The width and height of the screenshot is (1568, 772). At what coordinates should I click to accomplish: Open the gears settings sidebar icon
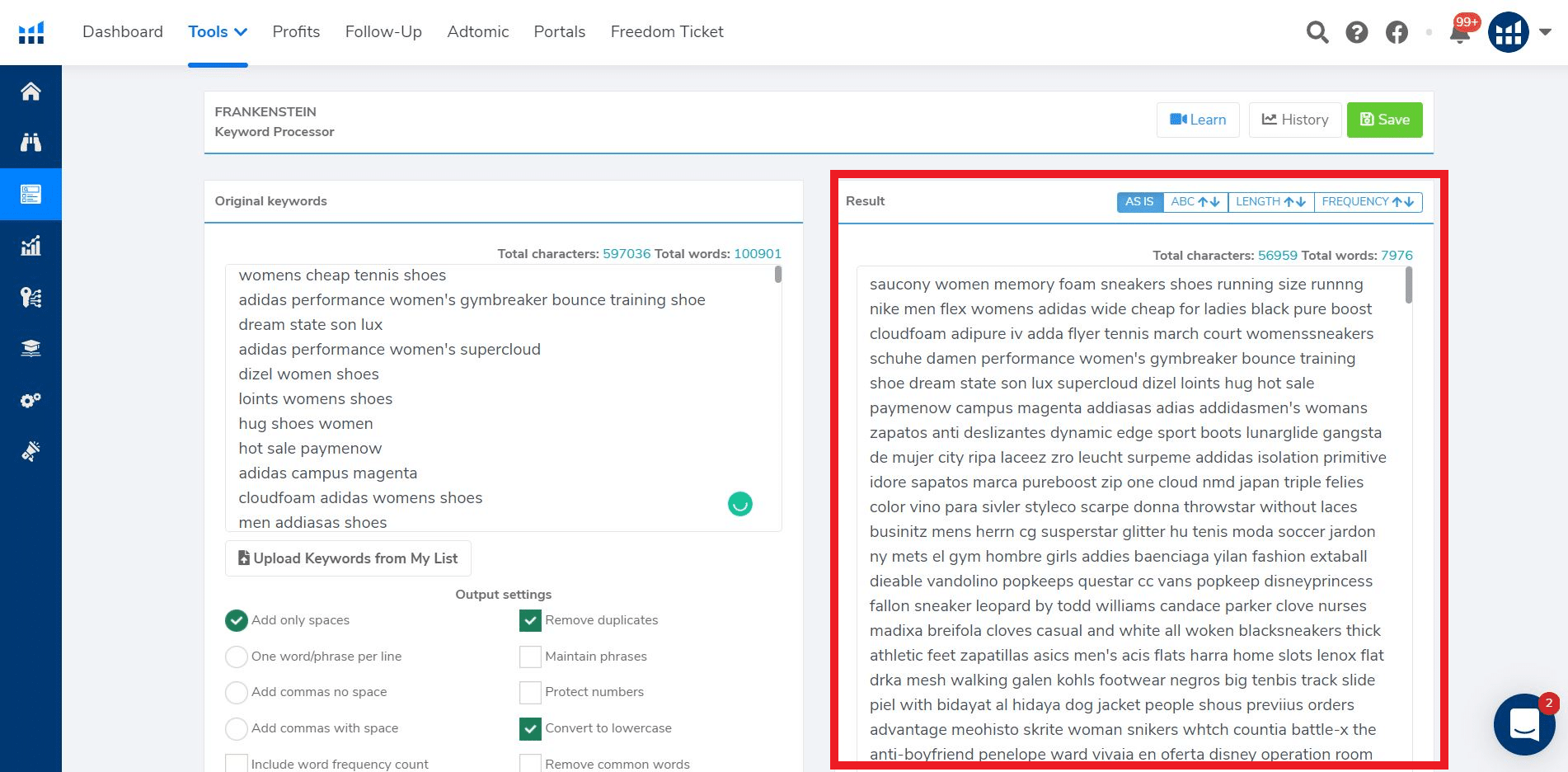click(x=31, y=400)
